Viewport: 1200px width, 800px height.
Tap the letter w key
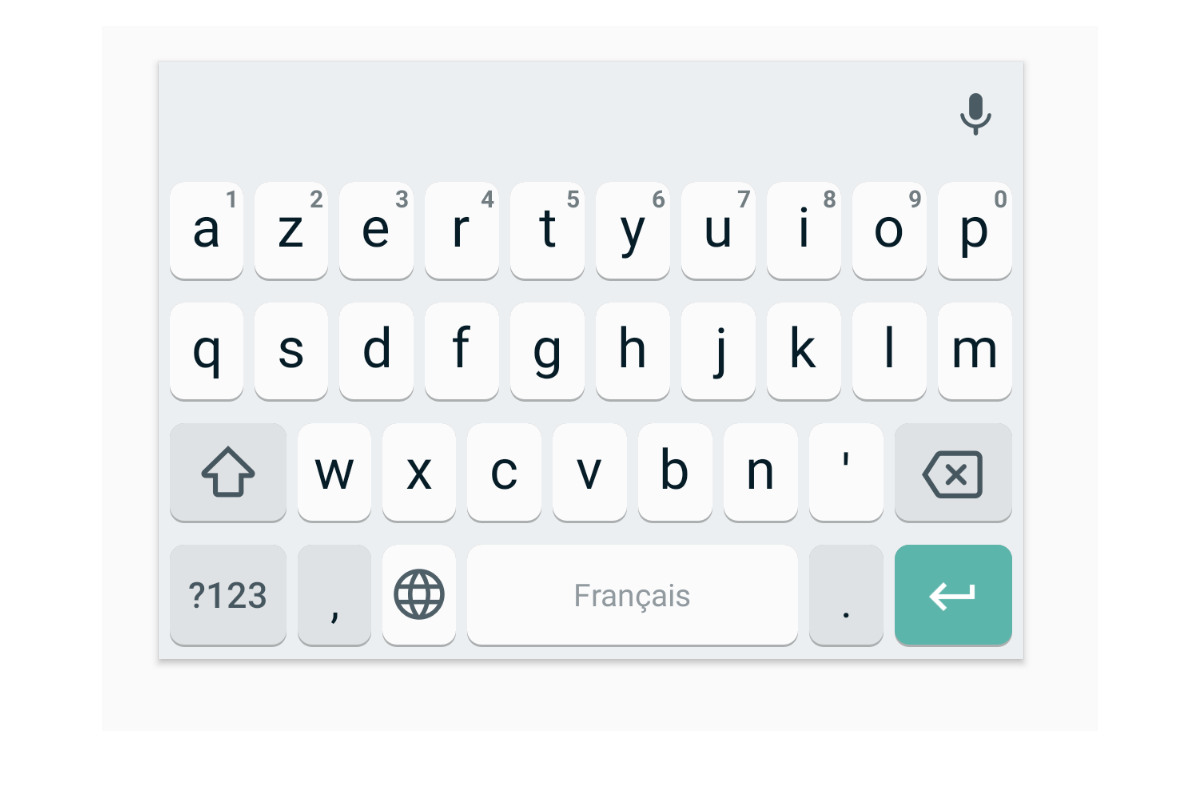334,472
